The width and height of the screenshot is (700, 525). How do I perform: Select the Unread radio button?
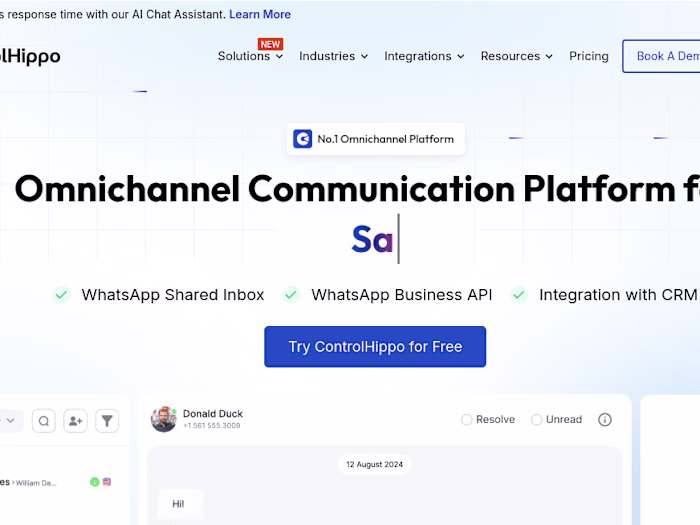537,420
